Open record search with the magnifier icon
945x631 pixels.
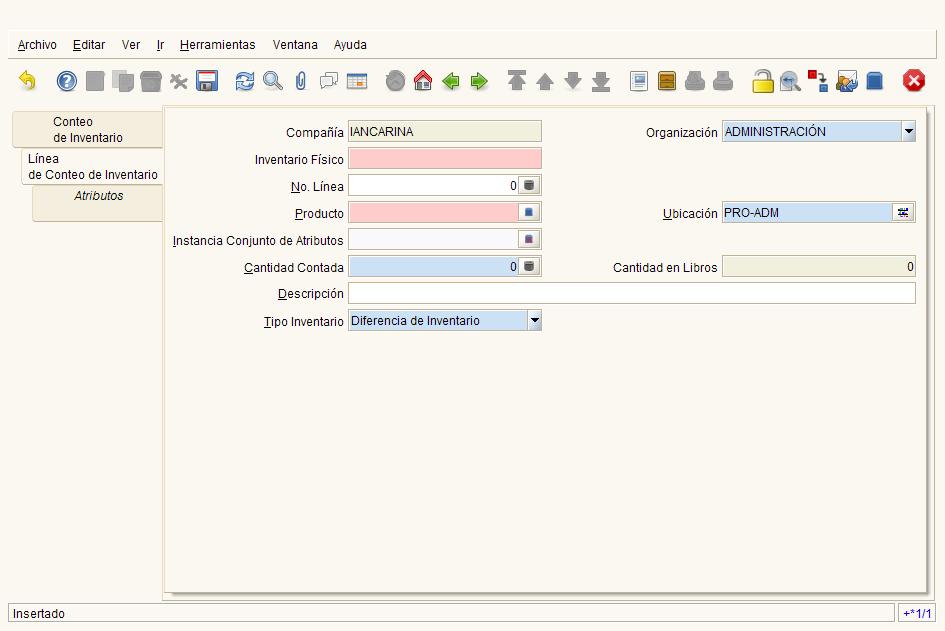[x=272, y=81]
